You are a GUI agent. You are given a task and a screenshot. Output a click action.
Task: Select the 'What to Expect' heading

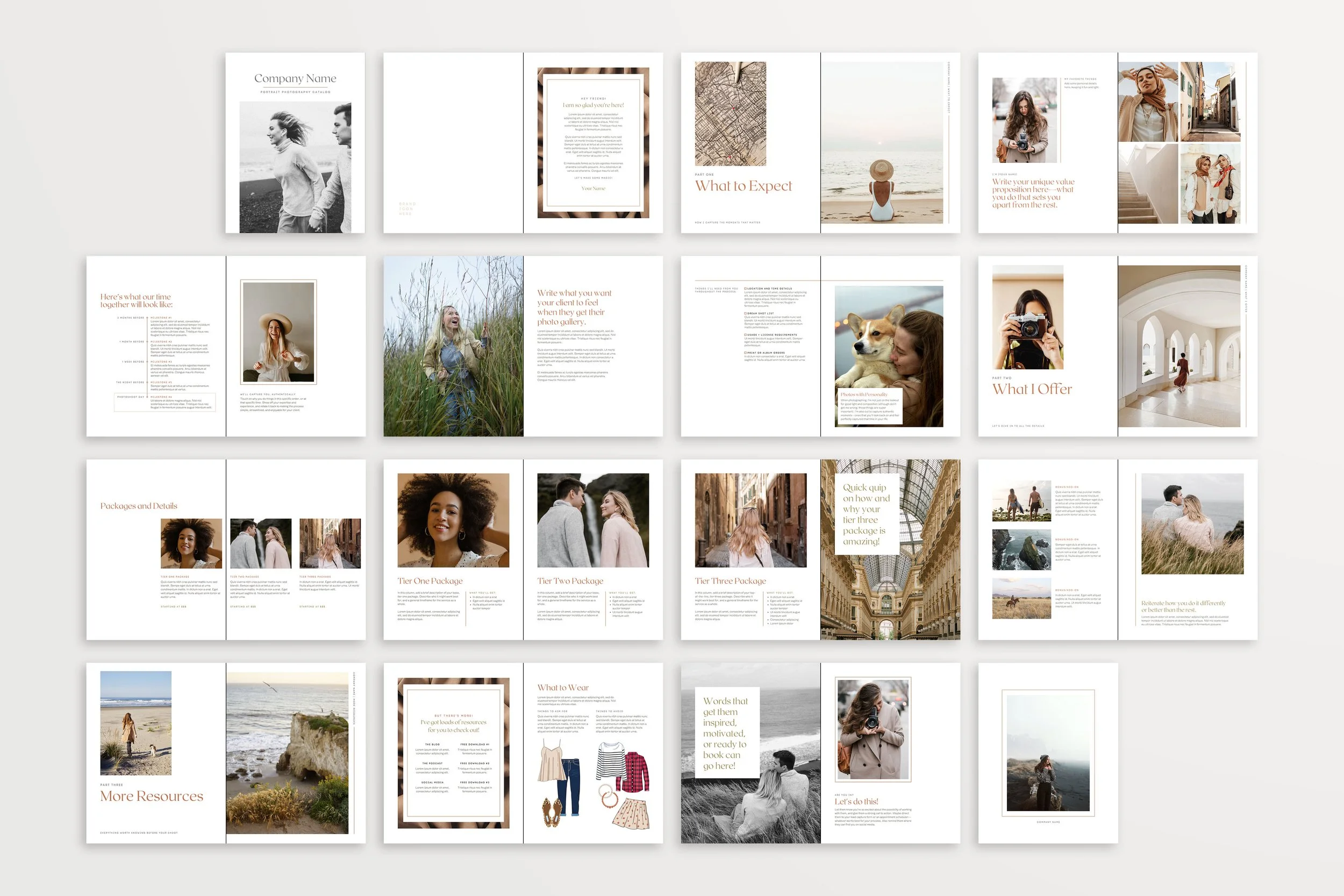coord(743,187)
